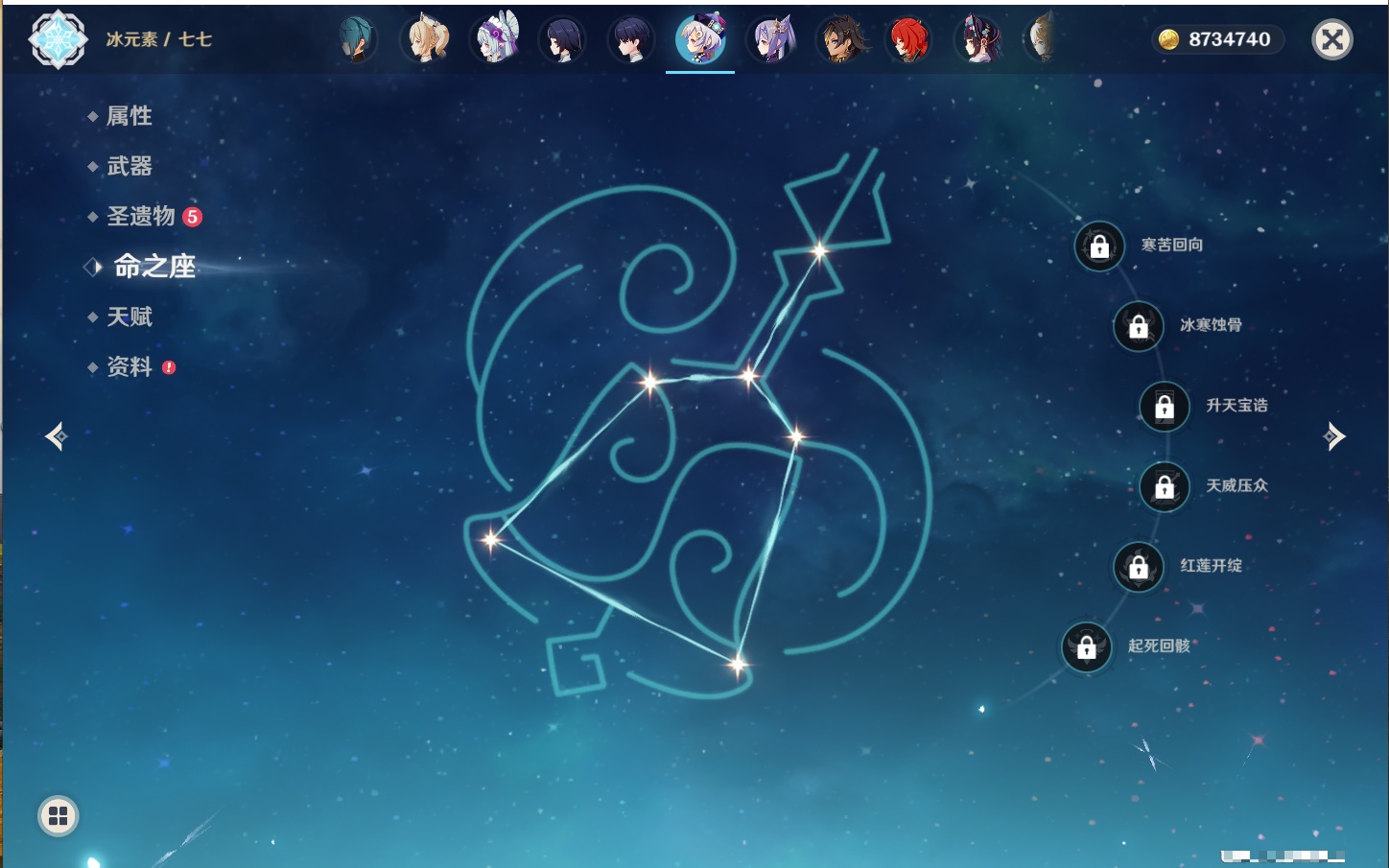
Task: Select the dark bob-haired portrait beside the maid
Action: [563, 40]
